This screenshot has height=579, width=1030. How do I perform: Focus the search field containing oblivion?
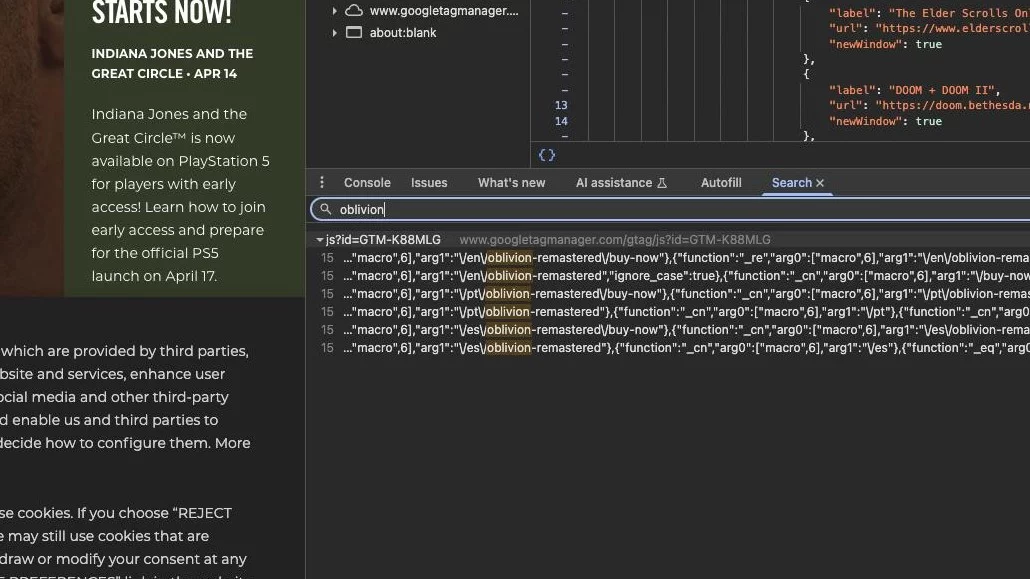(670, 209)
